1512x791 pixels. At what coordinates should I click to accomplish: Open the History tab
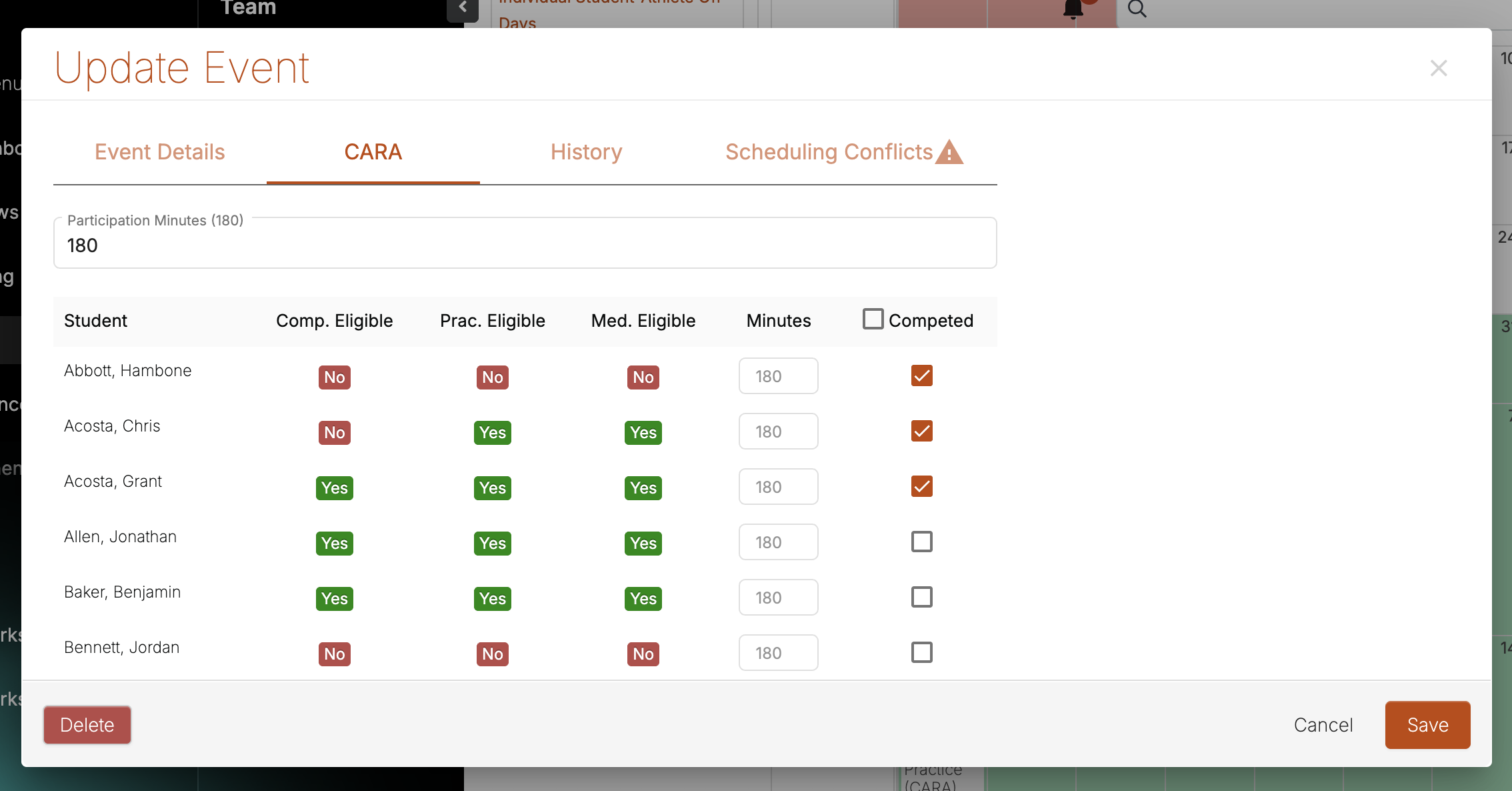click(x=587, y=152)
